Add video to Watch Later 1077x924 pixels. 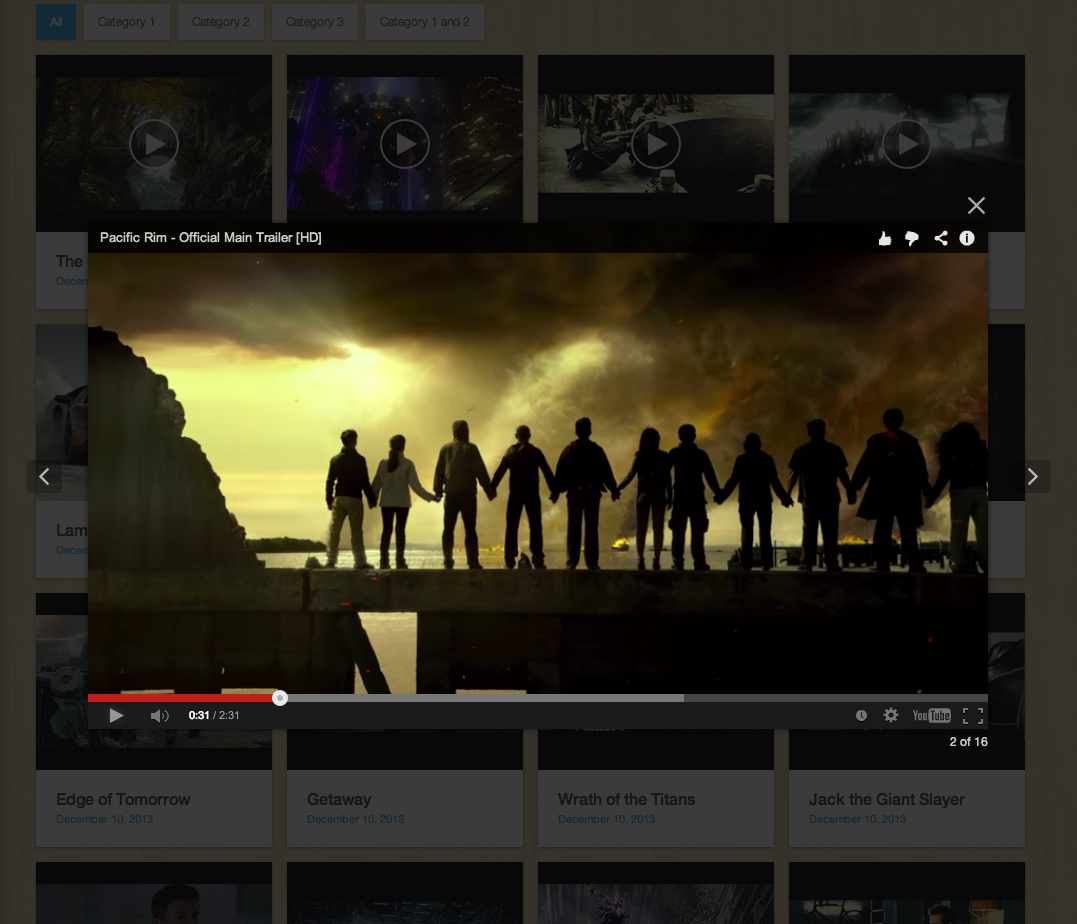point(861,715)
